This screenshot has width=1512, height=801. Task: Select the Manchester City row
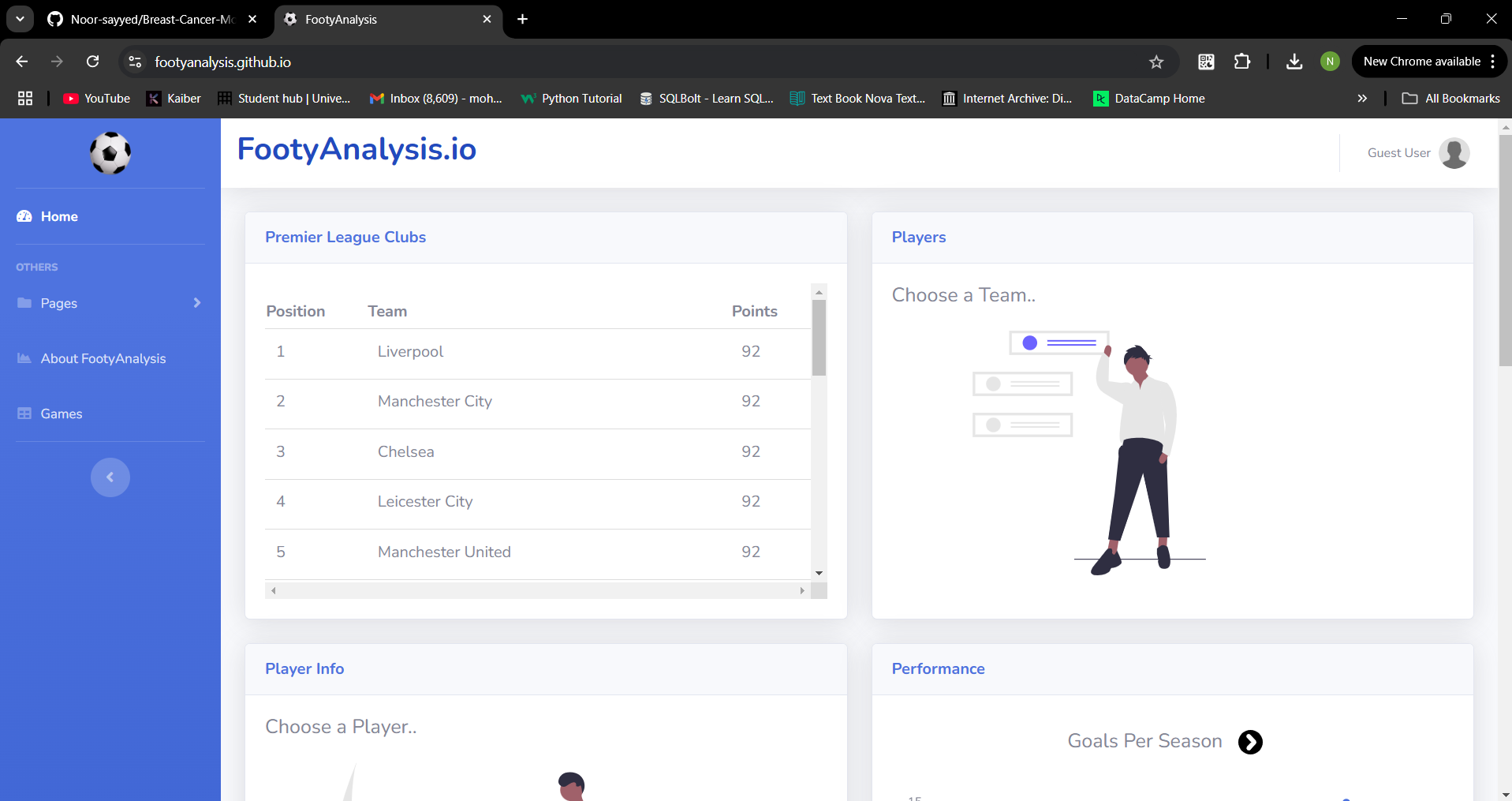click(538, 402)
